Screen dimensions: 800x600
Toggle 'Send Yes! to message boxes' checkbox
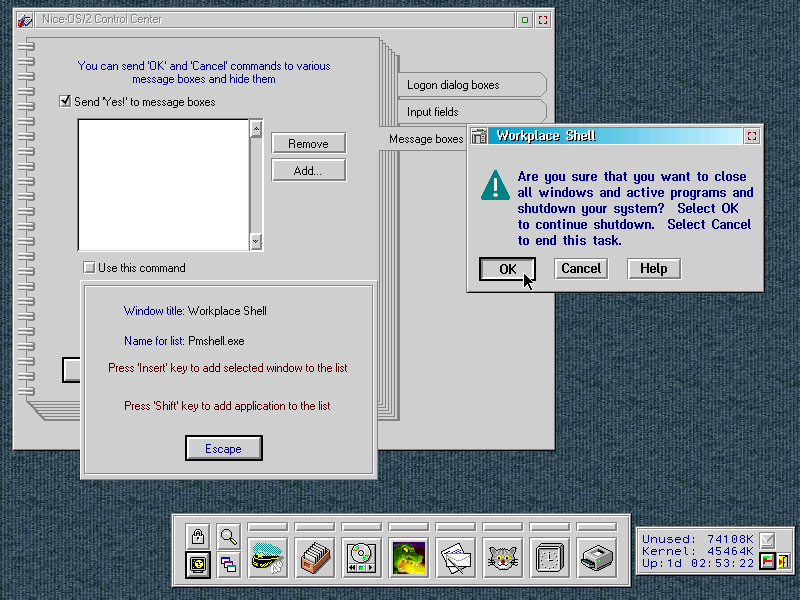click(65, 101)
